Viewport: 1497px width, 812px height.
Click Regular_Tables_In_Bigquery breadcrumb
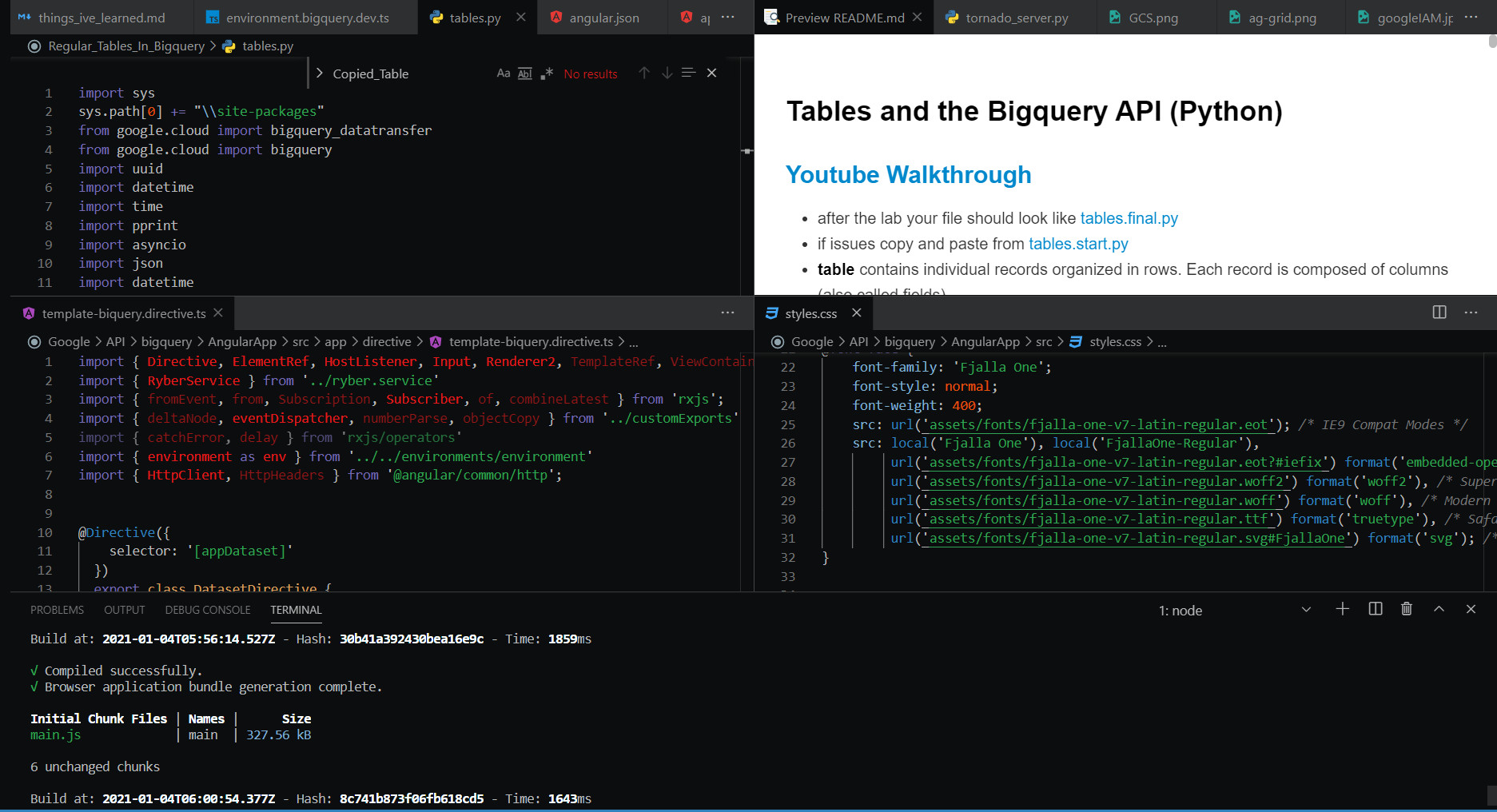[126, 46]
